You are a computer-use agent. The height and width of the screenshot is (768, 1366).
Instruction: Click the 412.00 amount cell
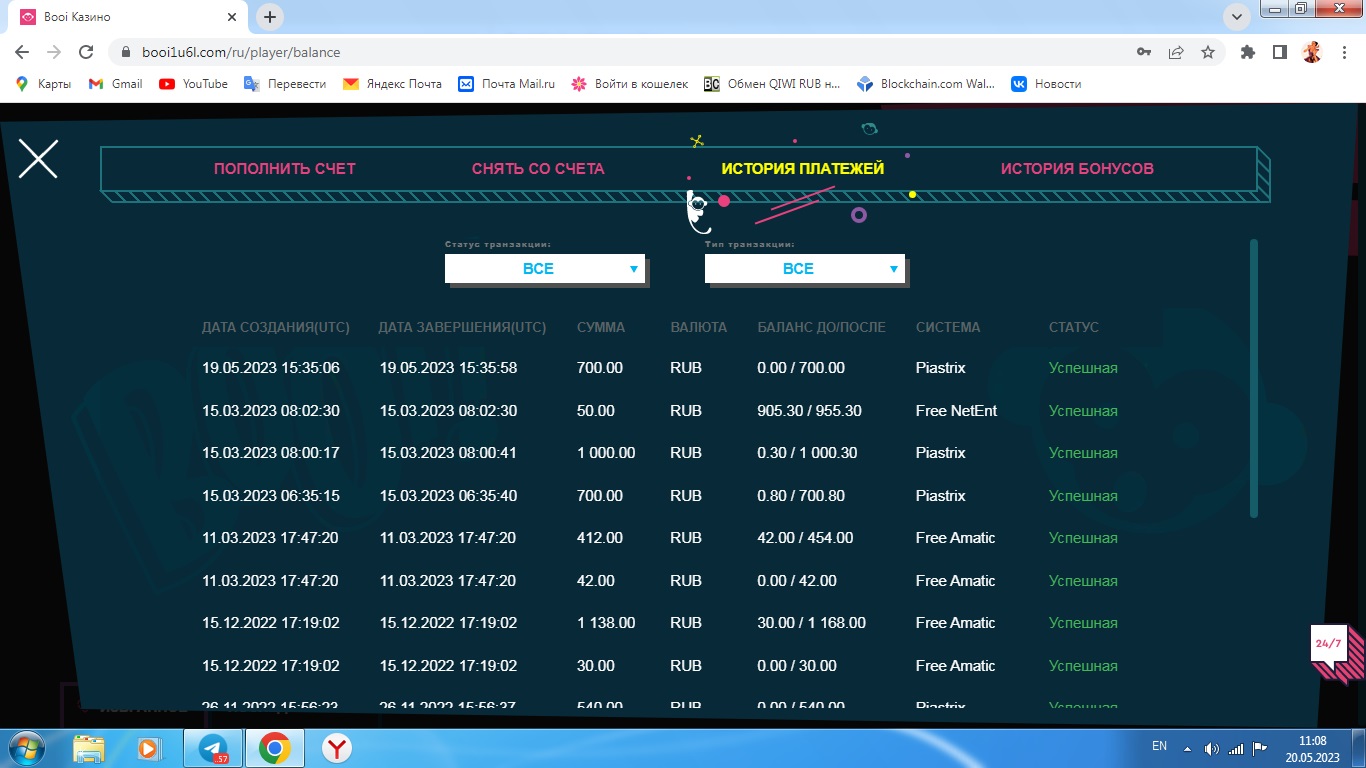click(600, 538)
